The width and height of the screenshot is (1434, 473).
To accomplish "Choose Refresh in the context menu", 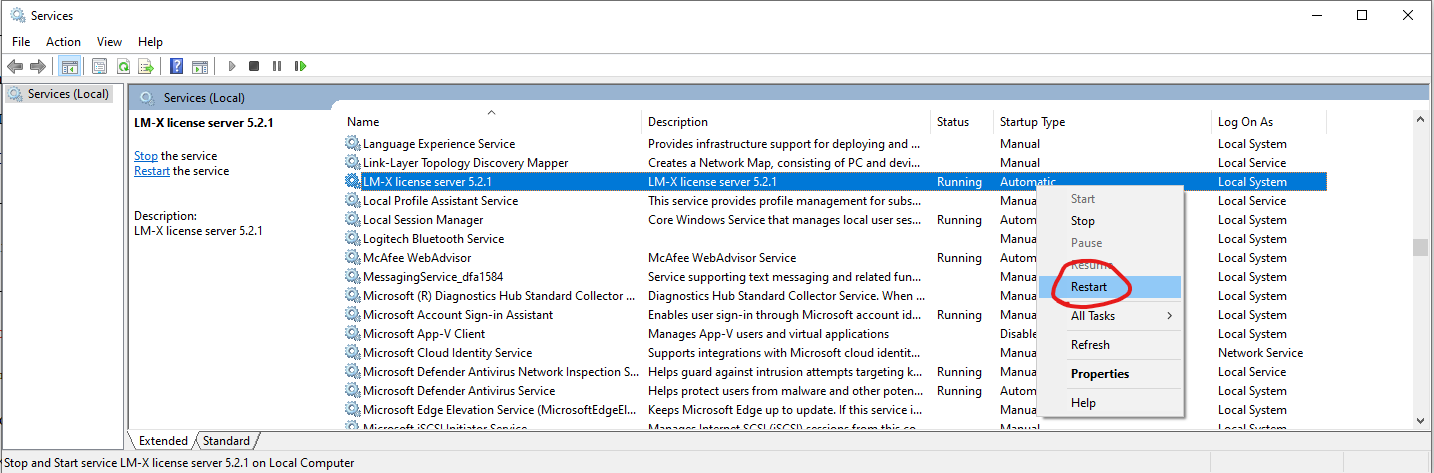I will [1110, 345].
